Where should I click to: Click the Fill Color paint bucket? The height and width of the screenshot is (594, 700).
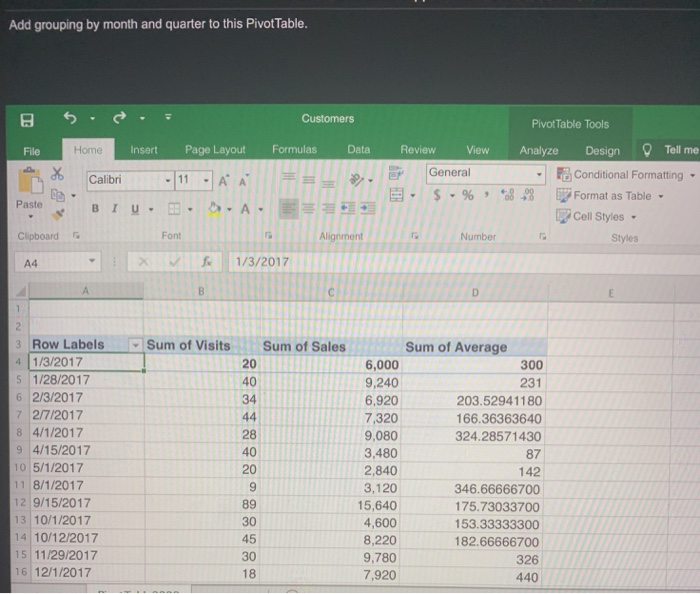[x=214, y=209]
